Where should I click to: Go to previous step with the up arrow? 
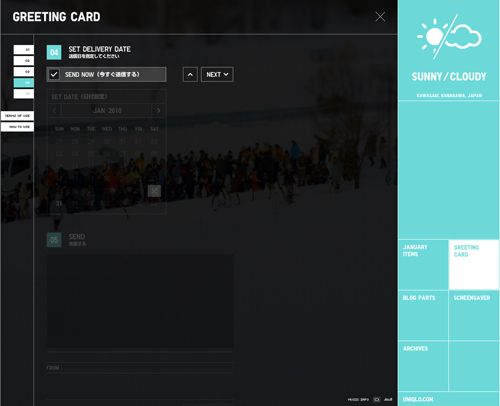tap(190, 74)
